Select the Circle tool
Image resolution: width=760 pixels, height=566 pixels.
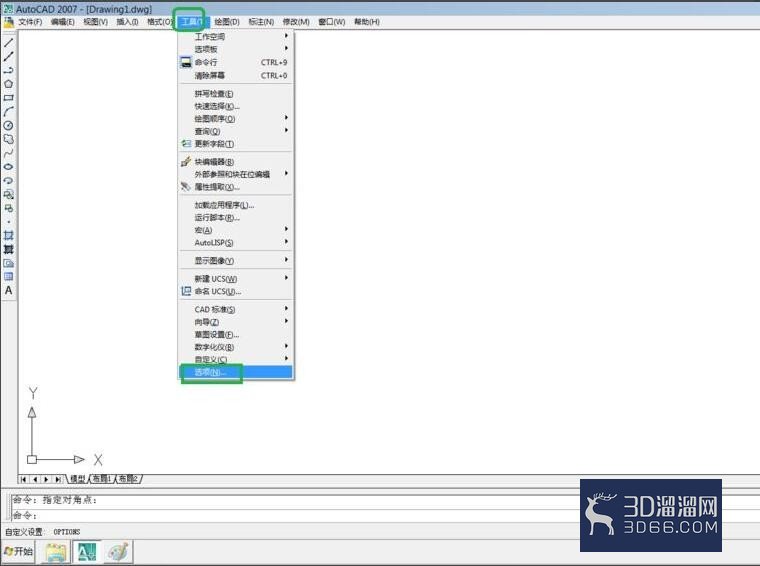8,126
